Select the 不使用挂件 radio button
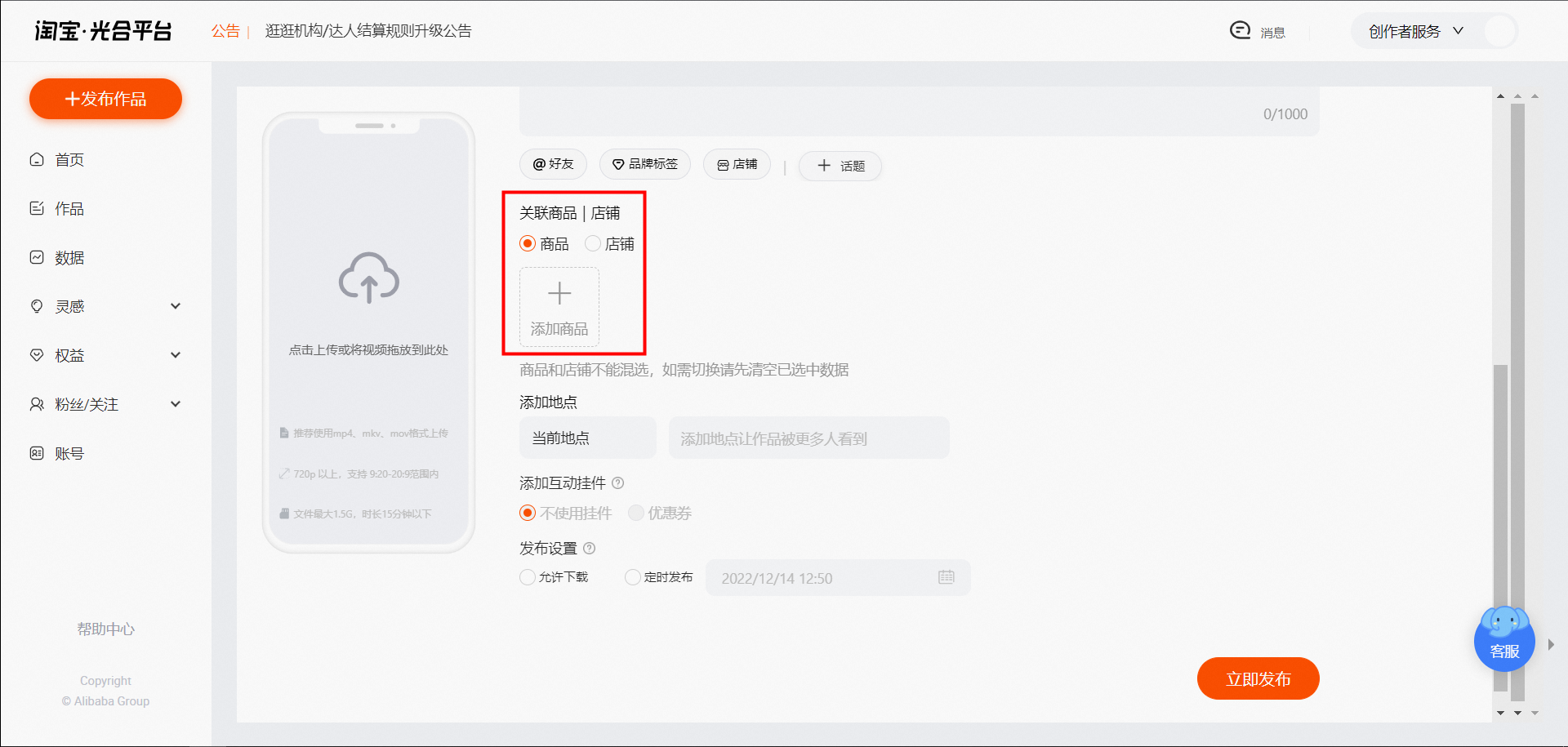This screenshot has width=1568, height=747. click(528, 513)
